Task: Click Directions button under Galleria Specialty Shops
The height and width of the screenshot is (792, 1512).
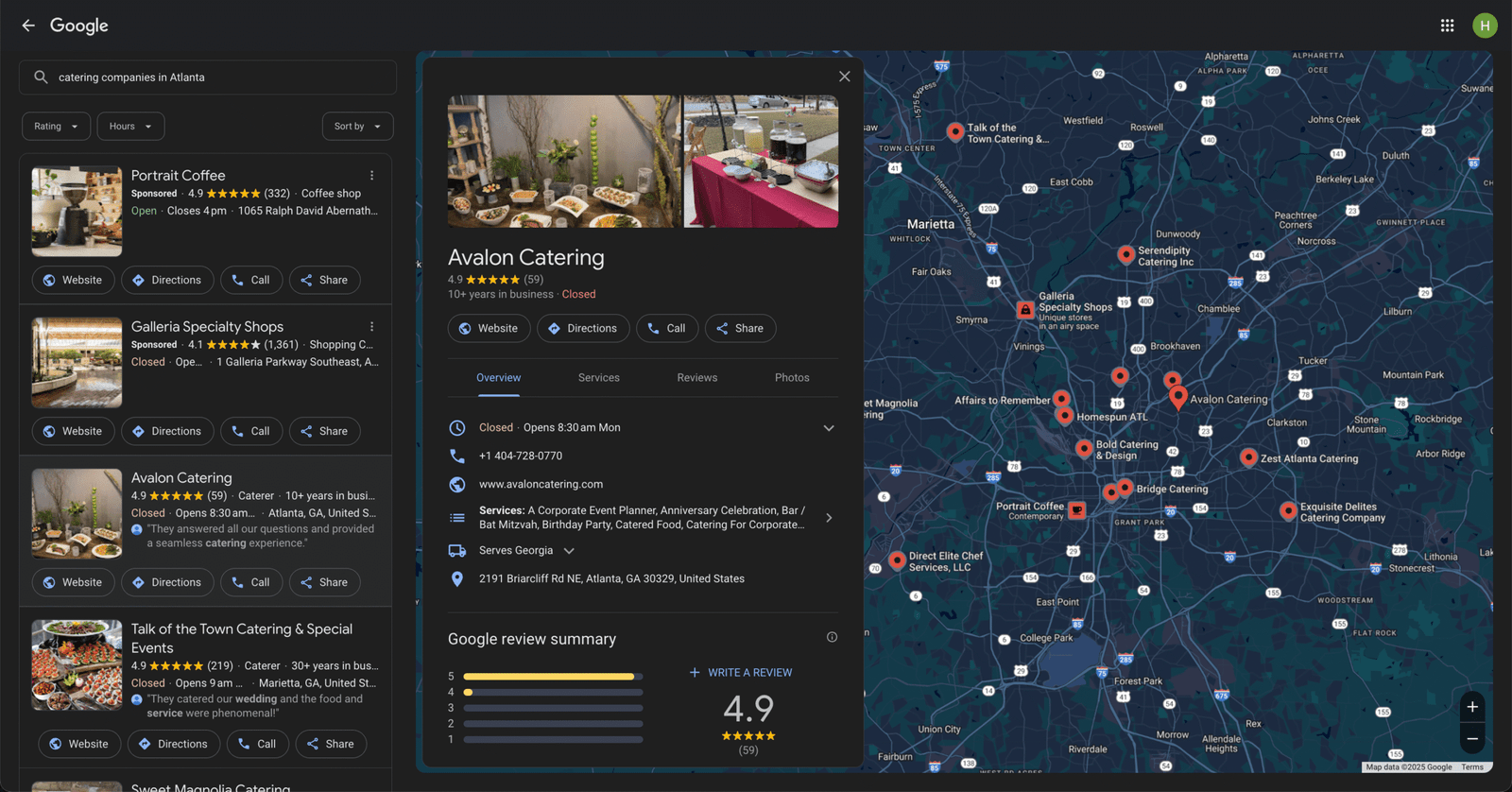Action: pyautogui.click(x=166, y=432)
